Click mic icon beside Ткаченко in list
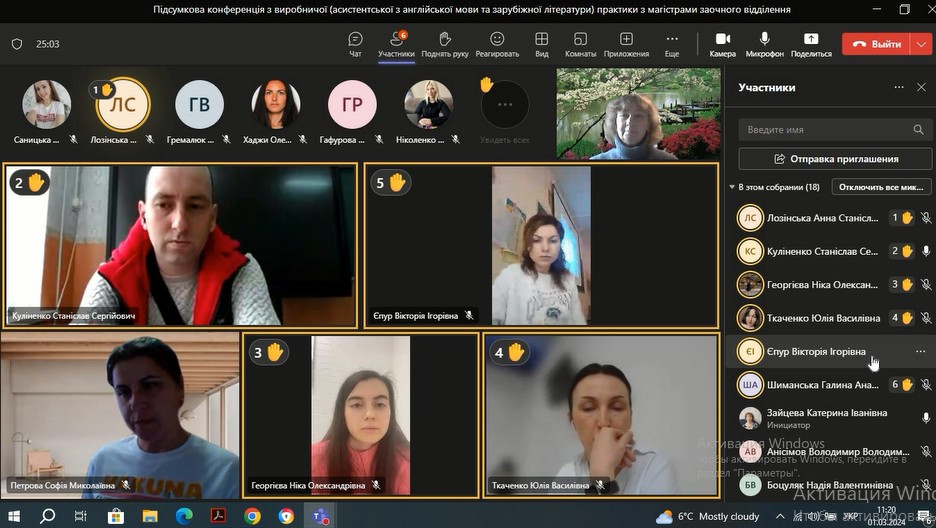The height and width of the screenshot is (528, 936). click(x=926, y=318)
